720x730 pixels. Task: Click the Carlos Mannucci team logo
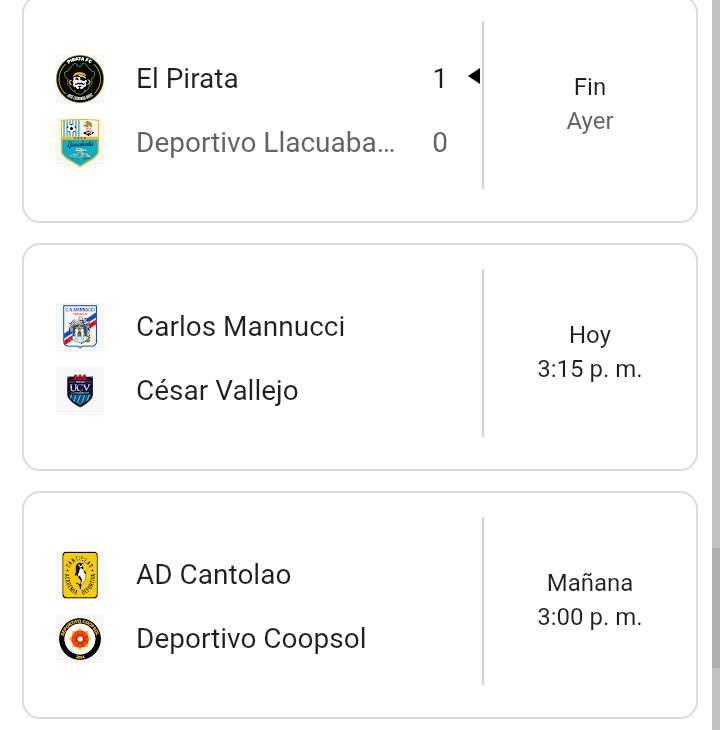79,327
